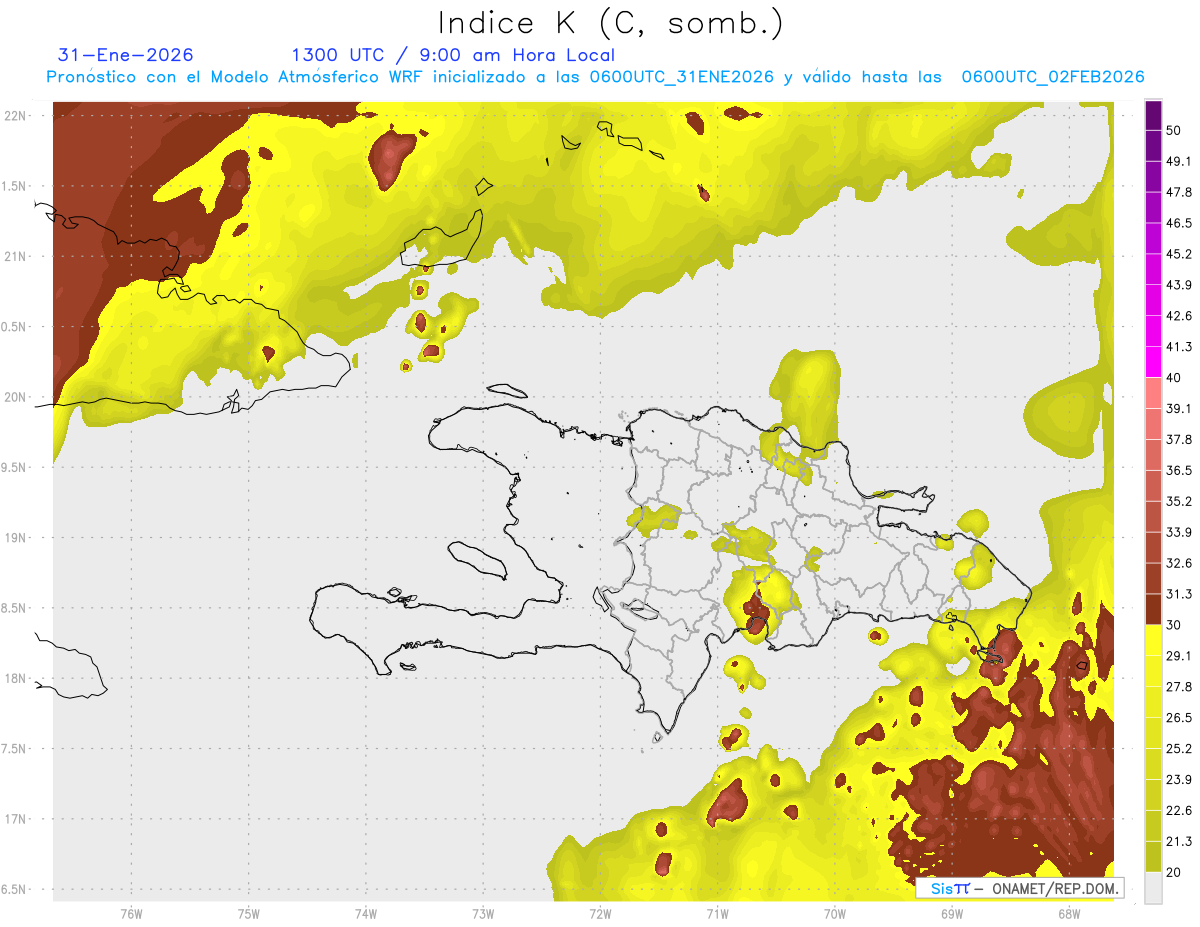The height and width of the screenshot is (927, 1200).
Task: Click the colorbar value 33.9
Action: pyautogui.click(x=1179, y=532)
